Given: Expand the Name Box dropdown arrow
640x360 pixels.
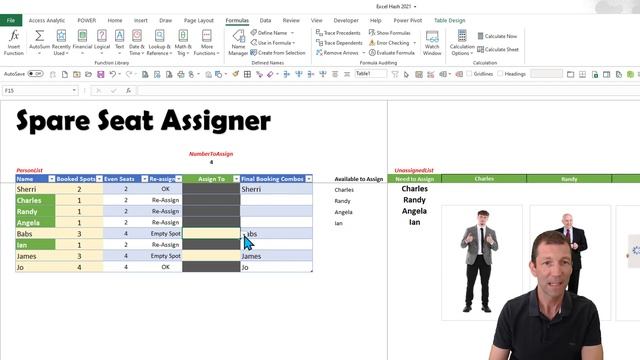Looking at the screenshot, I should 74,91.
